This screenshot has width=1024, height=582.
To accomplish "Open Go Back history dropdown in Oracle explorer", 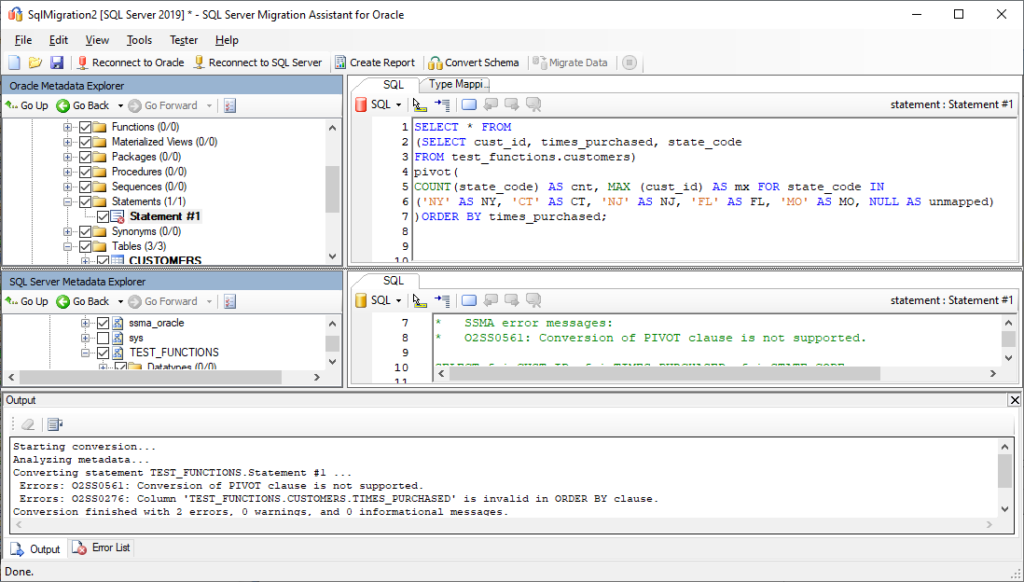I will point(120,105).
